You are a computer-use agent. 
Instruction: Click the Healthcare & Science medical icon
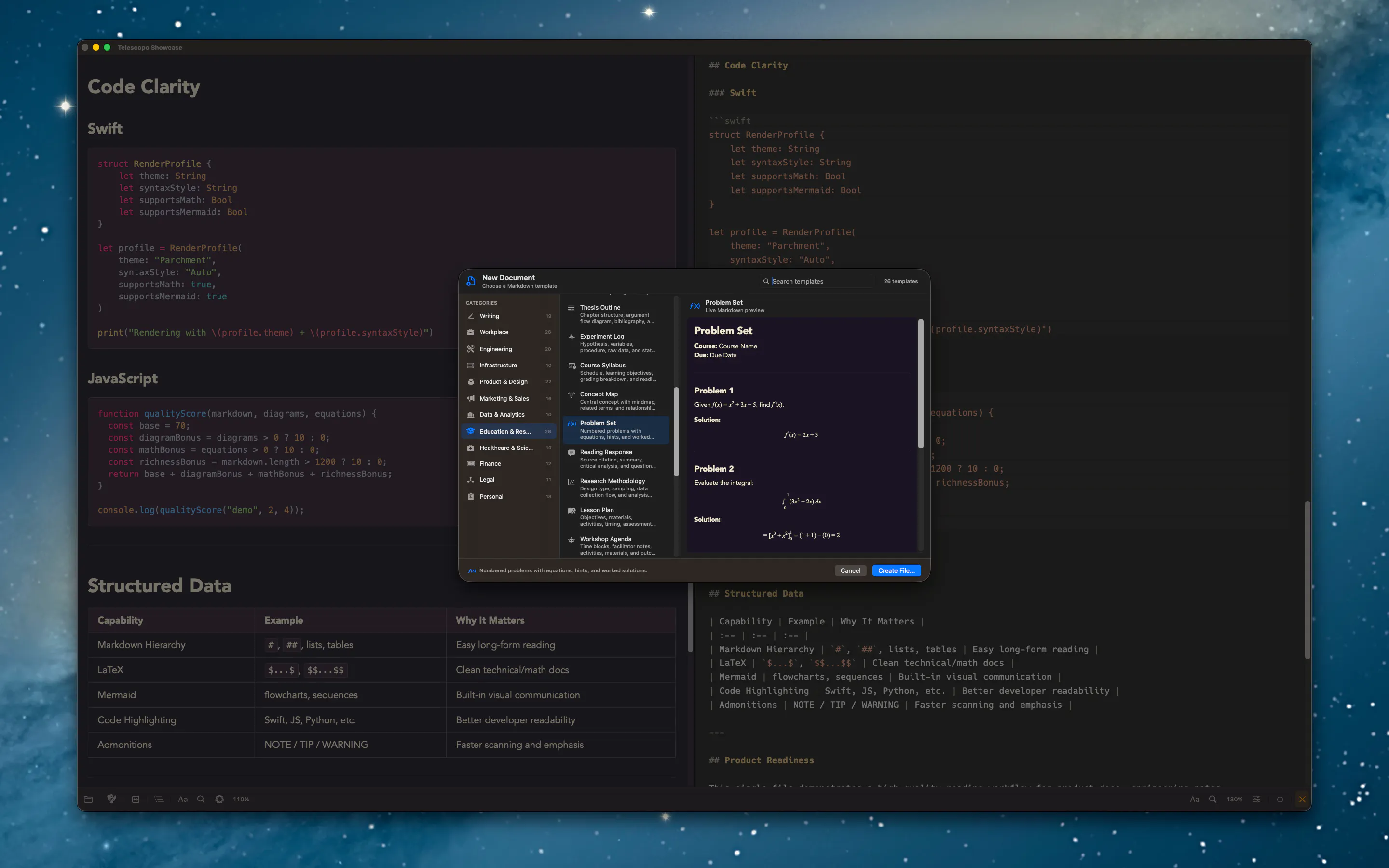tap(471, 448)
